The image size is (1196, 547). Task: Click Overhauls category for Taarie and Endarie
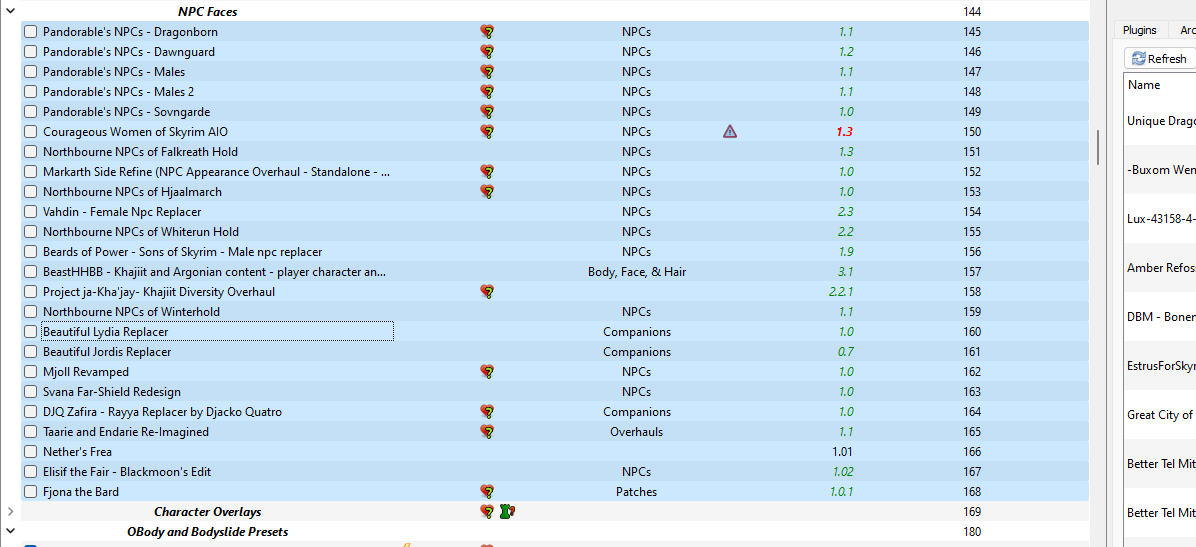pos(636,431)
